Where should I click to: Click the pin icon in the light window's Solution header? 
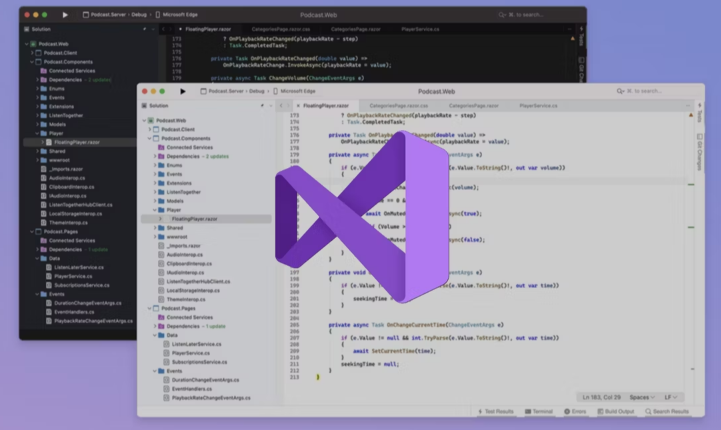coord(262,106)
